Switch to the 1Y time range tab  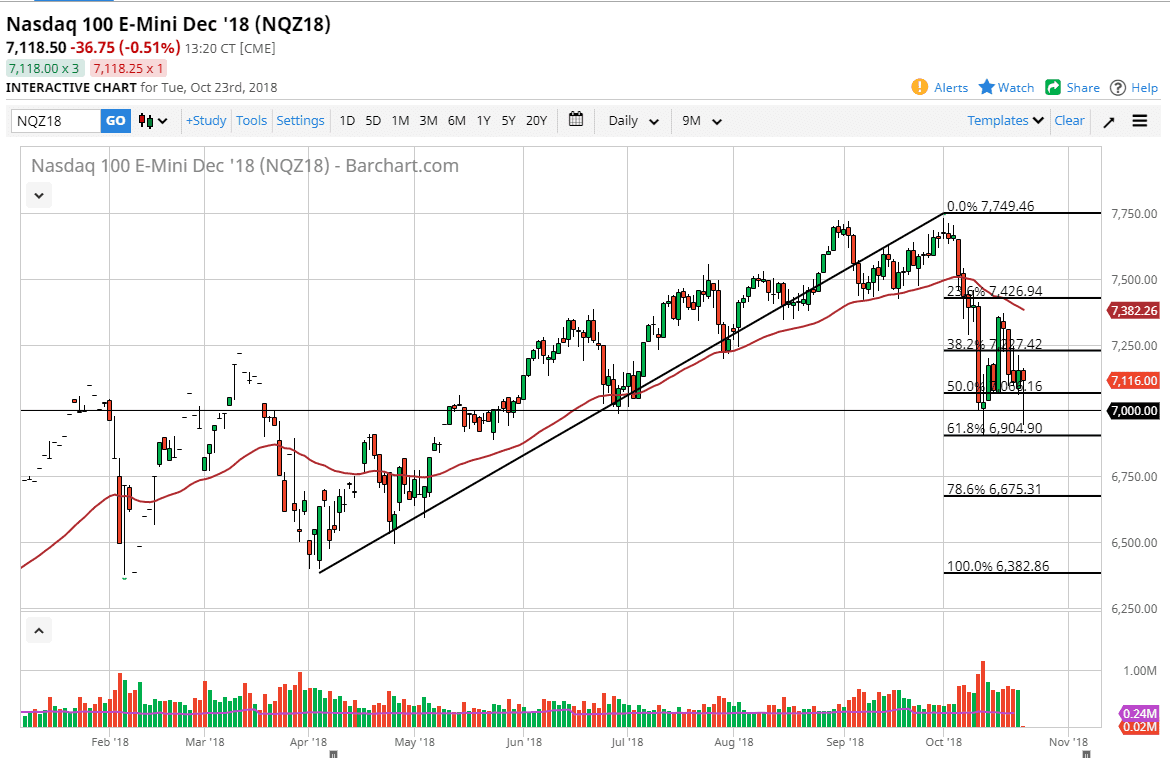pyautogui.click(x=483, y=120)
